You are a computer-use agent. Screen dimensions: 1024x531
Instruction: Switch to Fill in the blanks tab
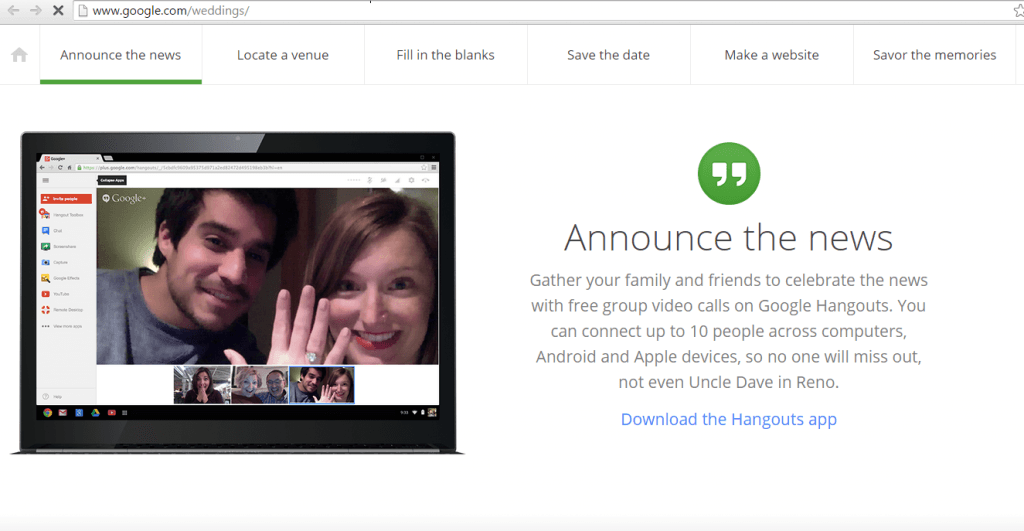[x=445, y=55]
